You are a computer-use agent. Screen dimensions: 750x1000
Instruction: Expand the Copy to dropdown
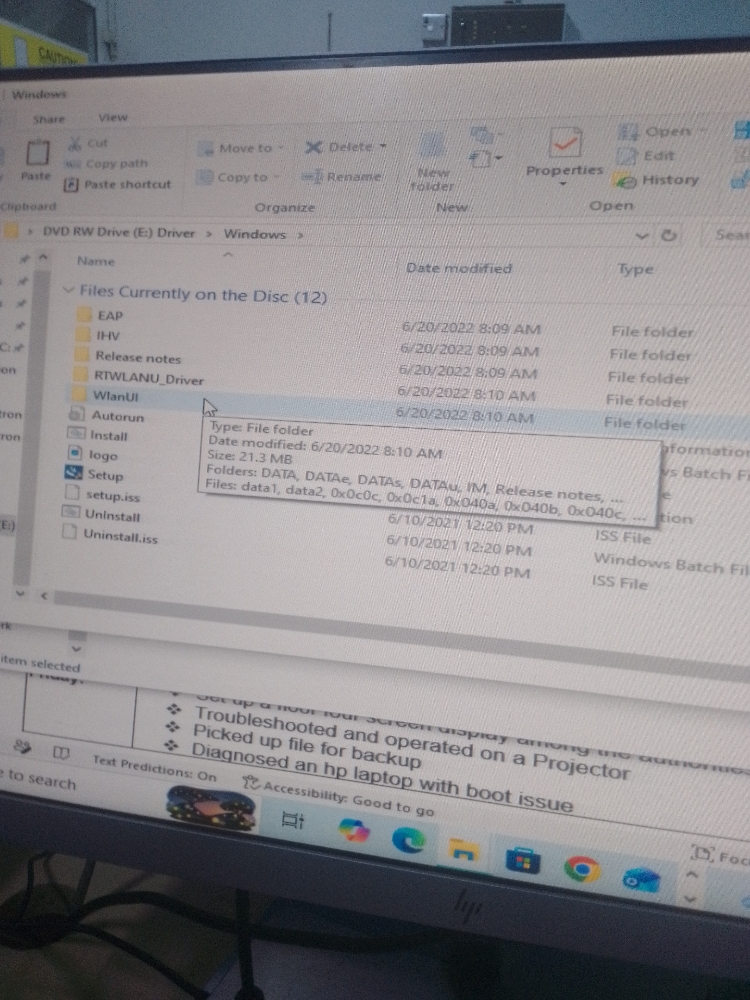click(x=276, y=177)
